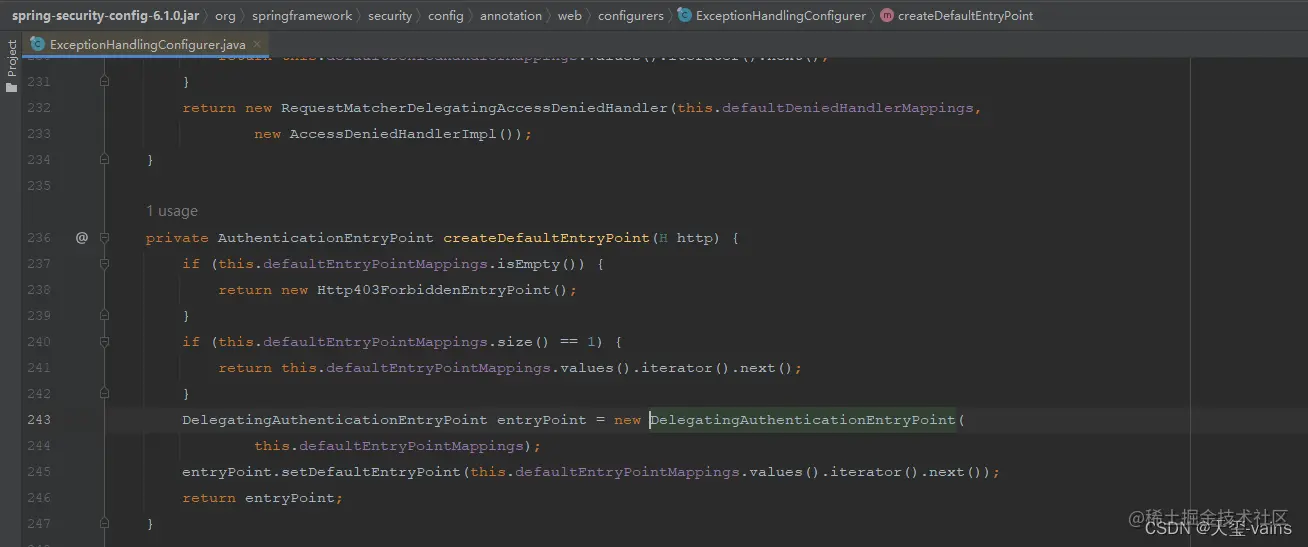Click ExceptionHandlingConfigurer class breadcrumb
Viewport: 1308px width, 547px height.
[x=781, y=16]
